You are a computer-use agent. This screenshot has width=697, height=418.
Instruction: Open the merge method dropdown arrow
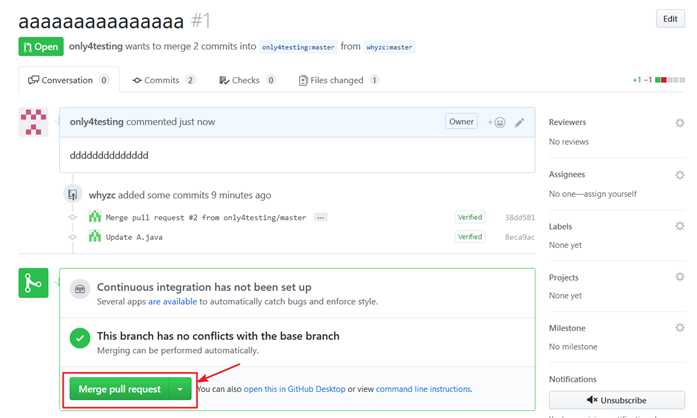click(180, 389)
